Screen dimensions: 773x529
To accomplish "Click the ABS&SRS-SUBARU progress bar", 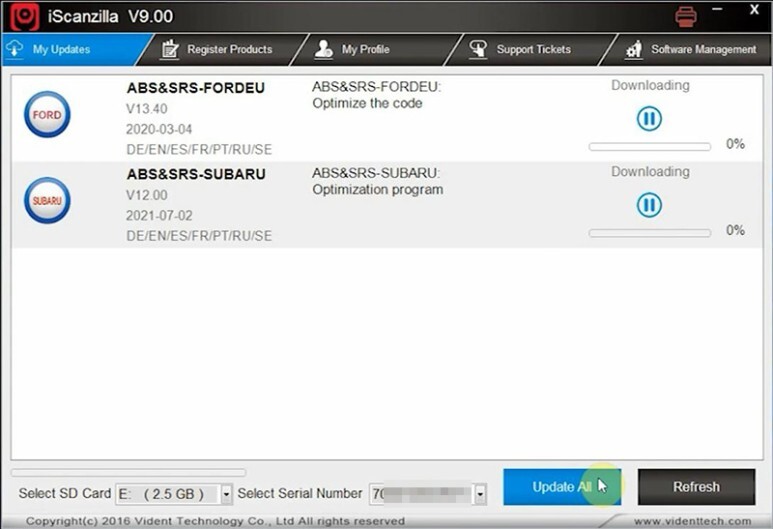I will [650, 233].
